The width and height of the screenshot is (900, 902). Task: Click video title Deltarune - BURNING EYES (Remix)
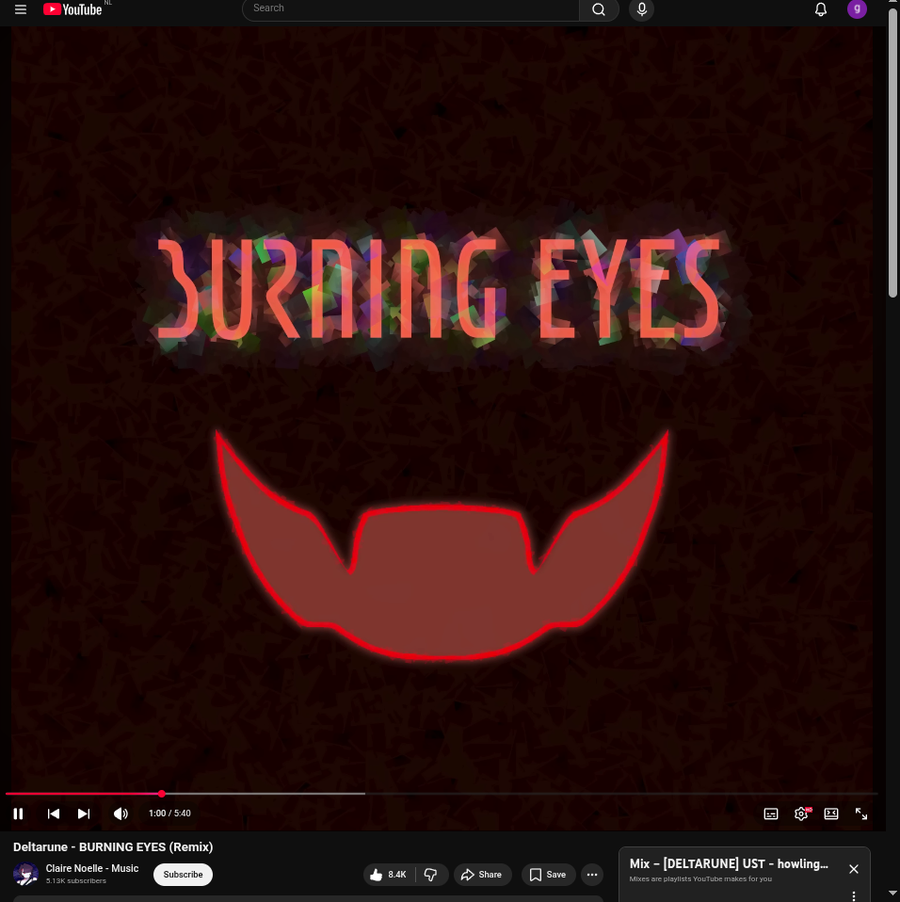pyautogui.click(x=113, y=847)
